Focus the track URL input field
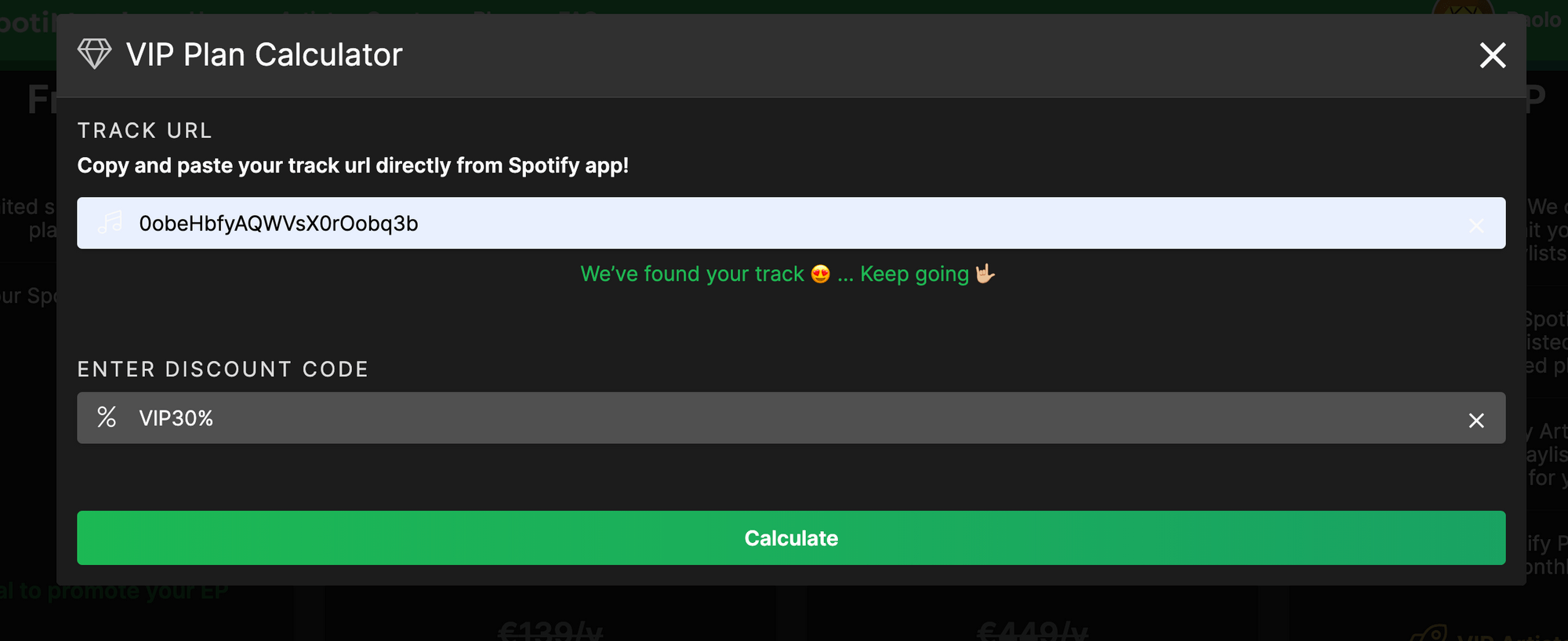This screenshot has height=641, width=1568. 791,223
